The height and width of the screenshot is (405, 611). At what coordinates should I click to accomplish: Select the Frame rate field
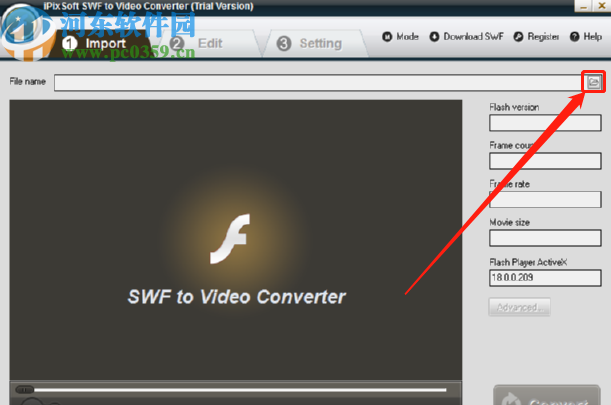point(545,199)
